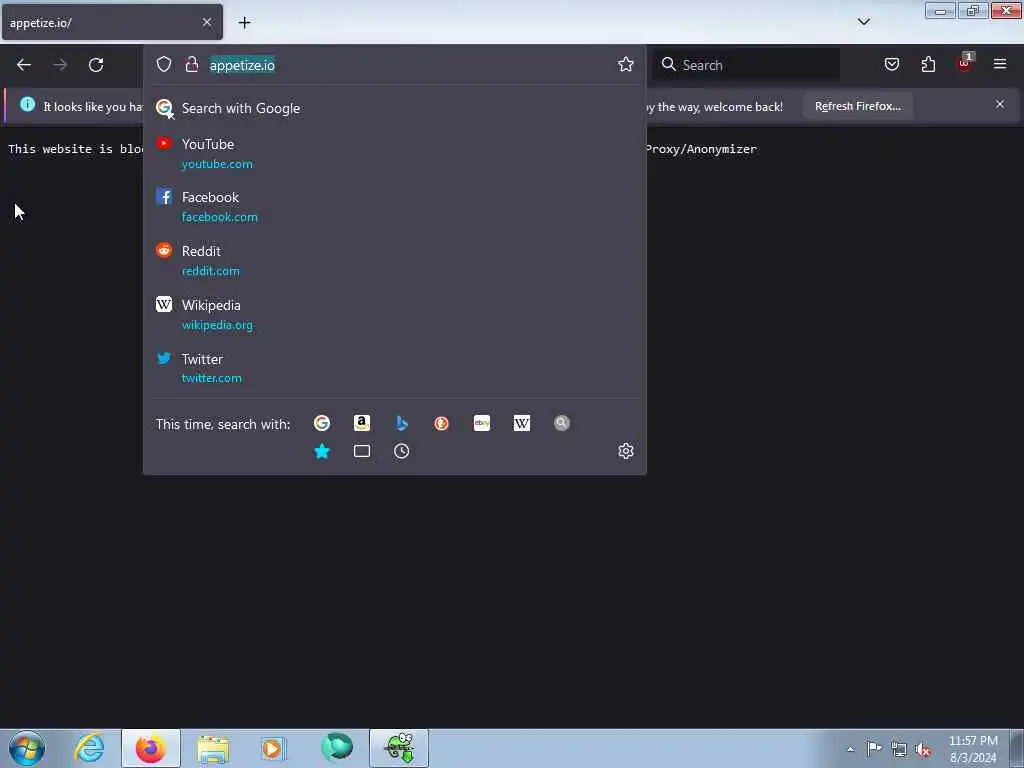Expand the list all tabs chevron

pyautogui.click(x=864, y=22)
